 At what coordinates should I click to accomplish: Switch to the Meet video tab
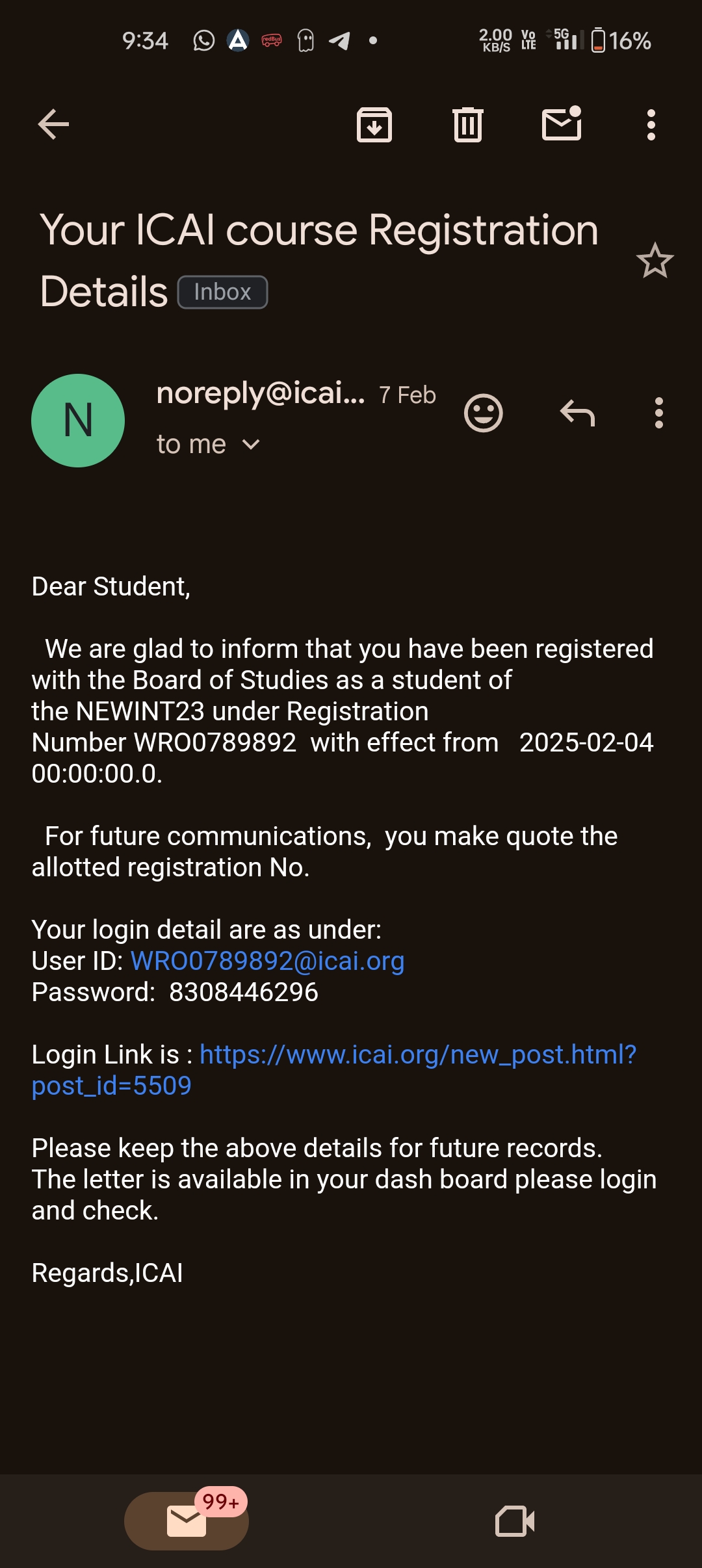(x=515, y=1521)
